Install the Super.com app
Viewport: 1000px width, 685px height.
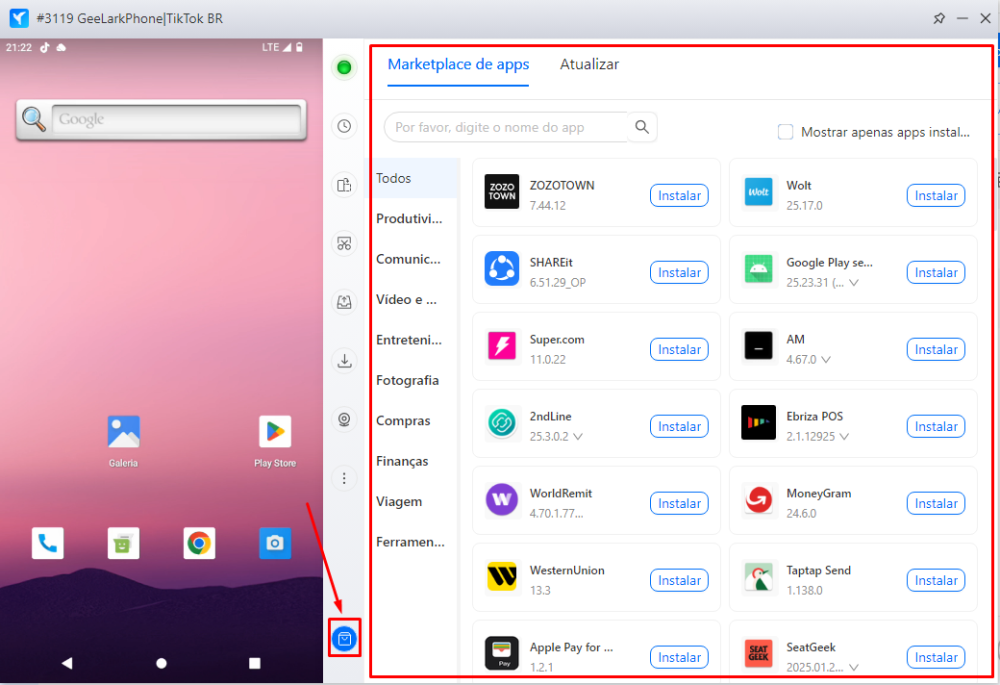pyautogui.click(x=679, y=350)
